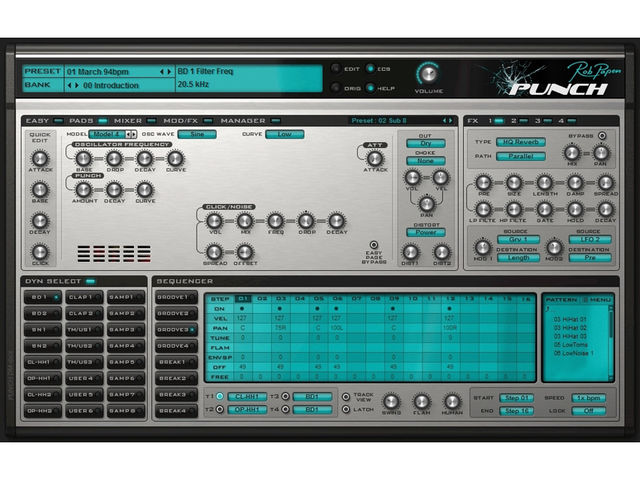Click step 05 On cell in sequencer
640x480 pixels.
pos(318,309)
